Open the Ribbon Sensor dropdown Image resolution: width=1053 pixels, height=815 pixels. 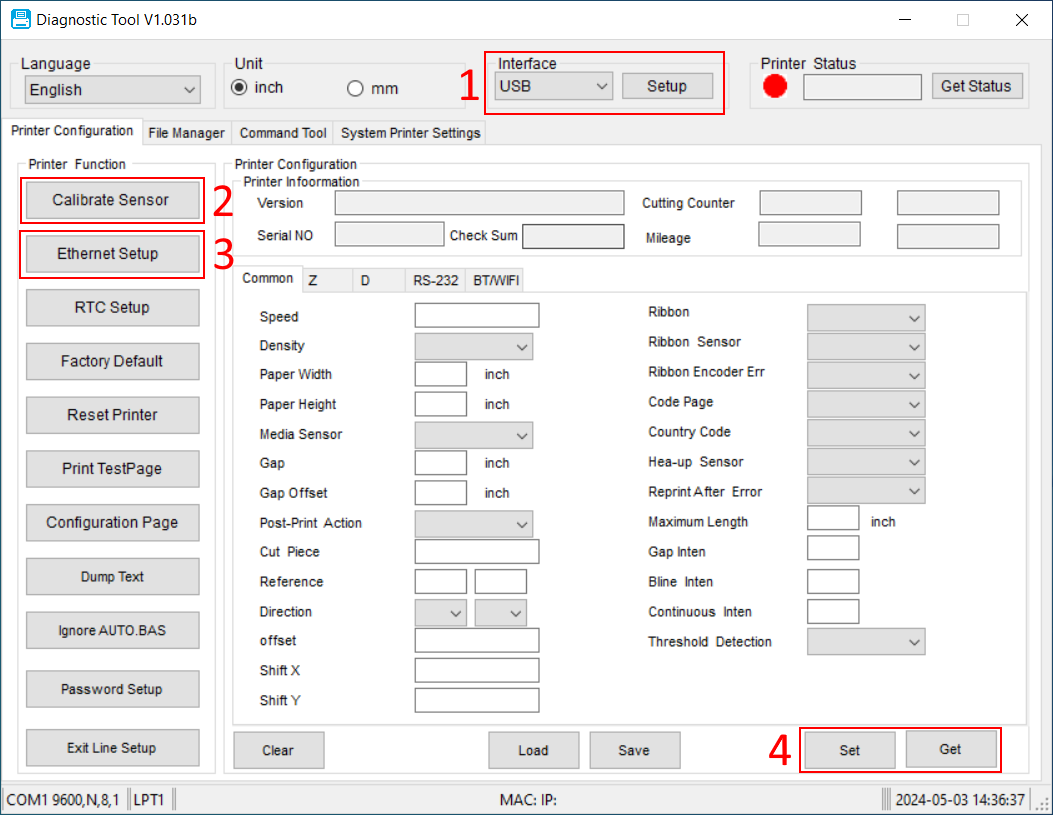point(865,347)
